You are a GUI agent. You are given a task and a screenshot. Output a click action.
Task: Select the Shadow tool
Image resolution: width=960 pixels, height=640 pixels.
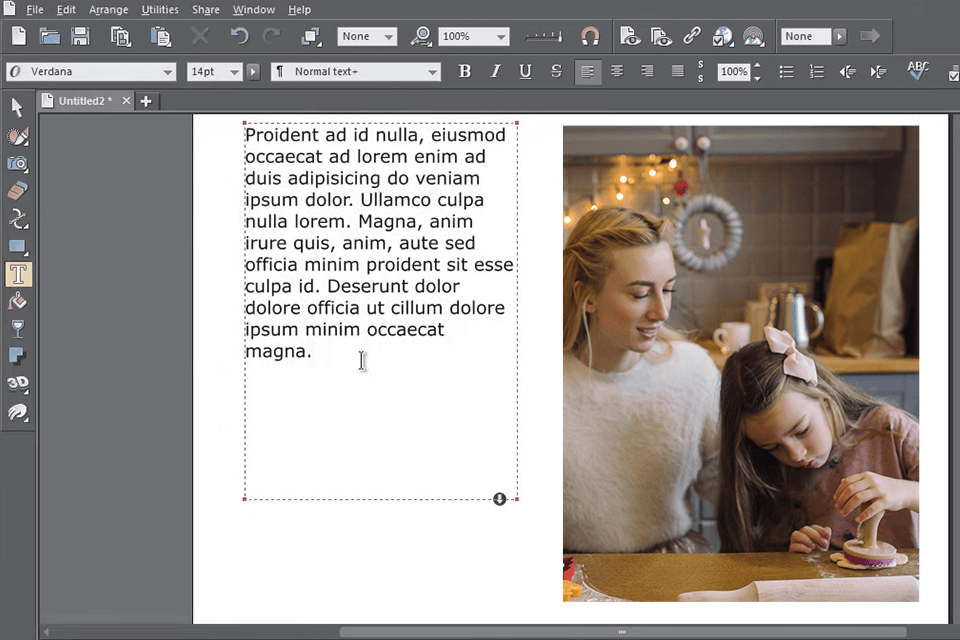pos(17,356)
